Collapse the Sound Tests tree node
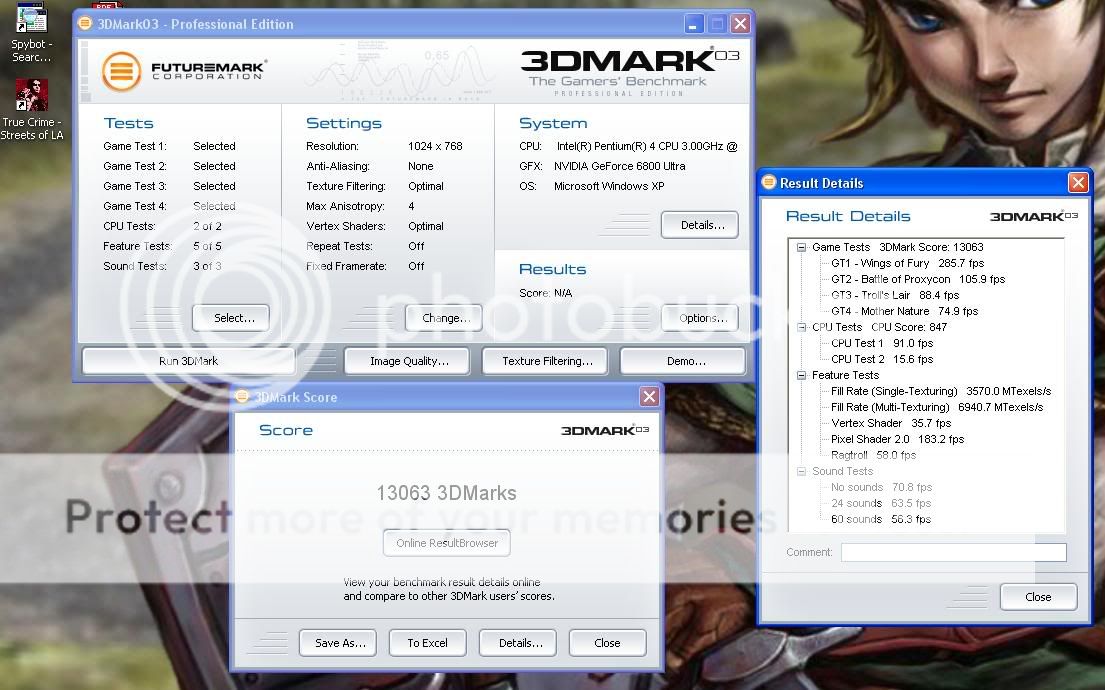1105x690 pixels. tap(802, 471)
